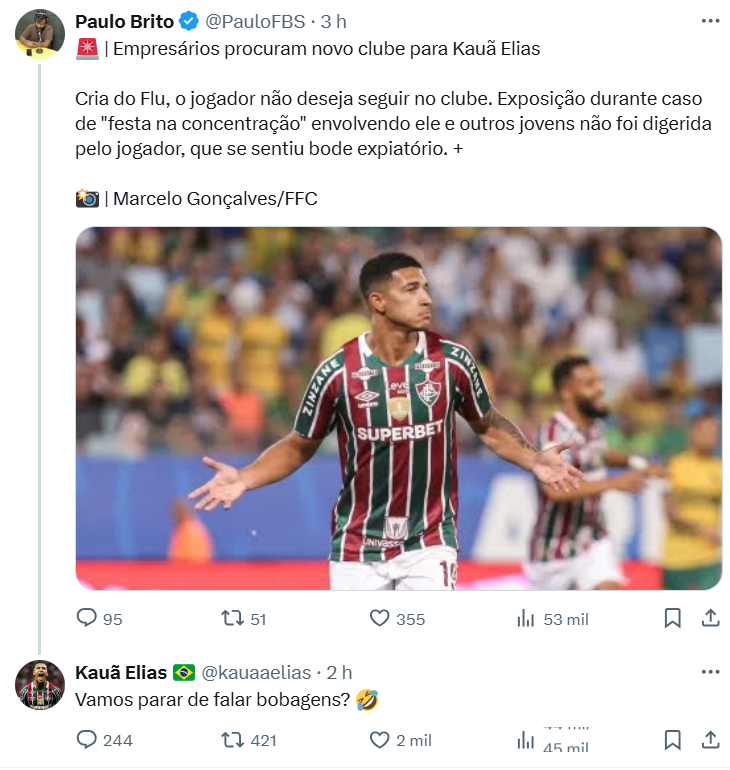
Task: View analytics of Kauã Elias's reply
Action: tap(526, 740)
